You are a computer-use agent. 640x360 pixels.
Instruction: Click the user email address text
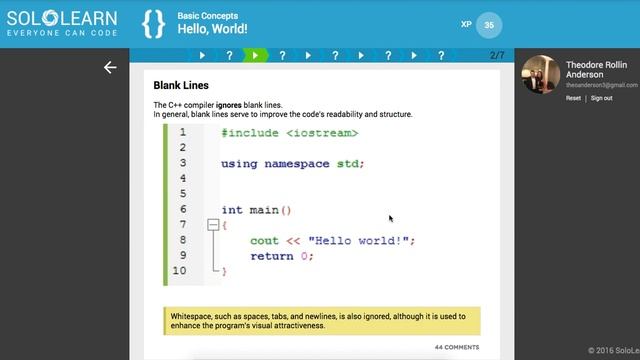click(x=602, y=85)
